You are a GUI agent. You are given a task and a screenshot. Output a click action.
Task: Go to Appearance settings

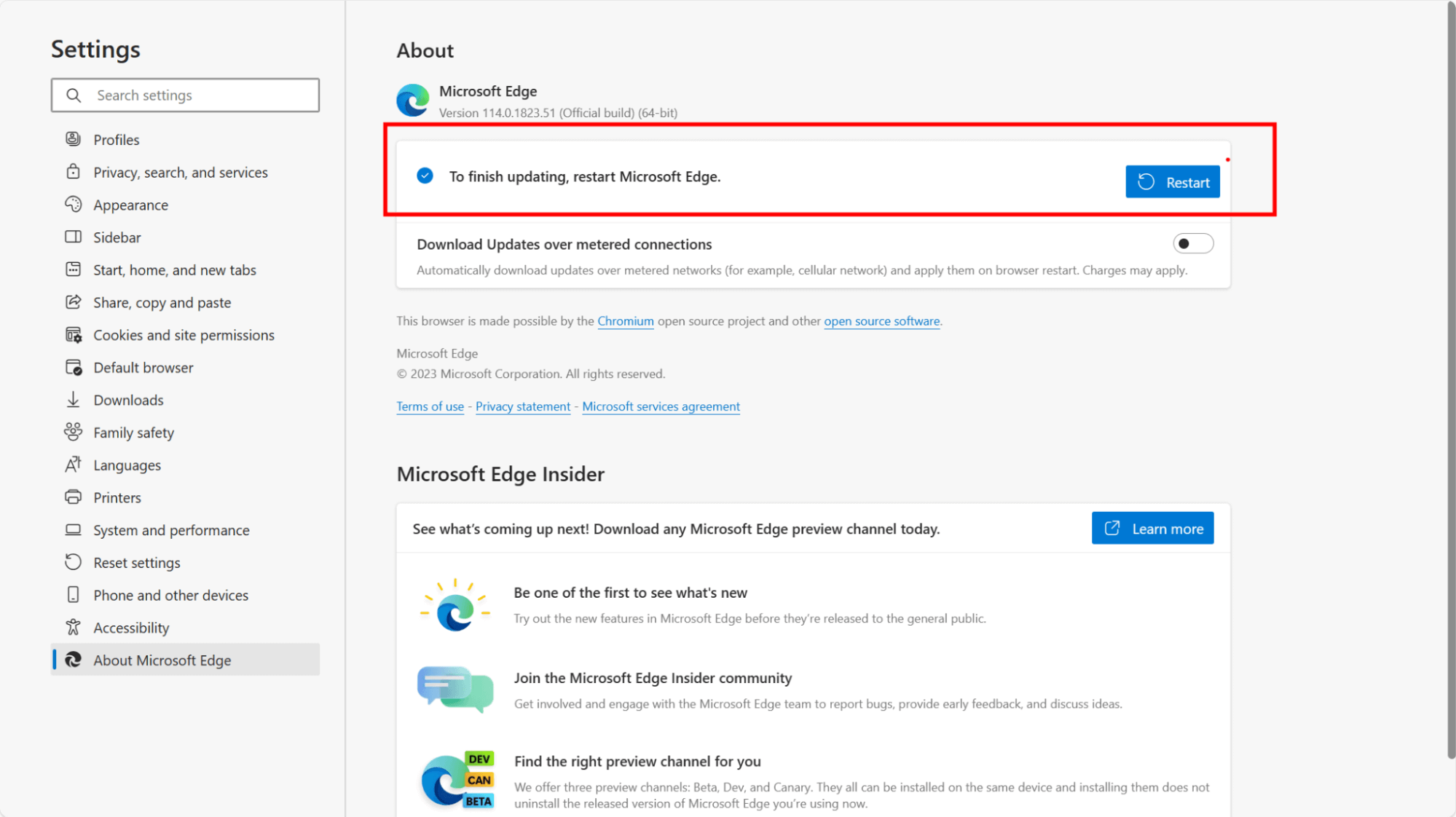coord(185,205)
